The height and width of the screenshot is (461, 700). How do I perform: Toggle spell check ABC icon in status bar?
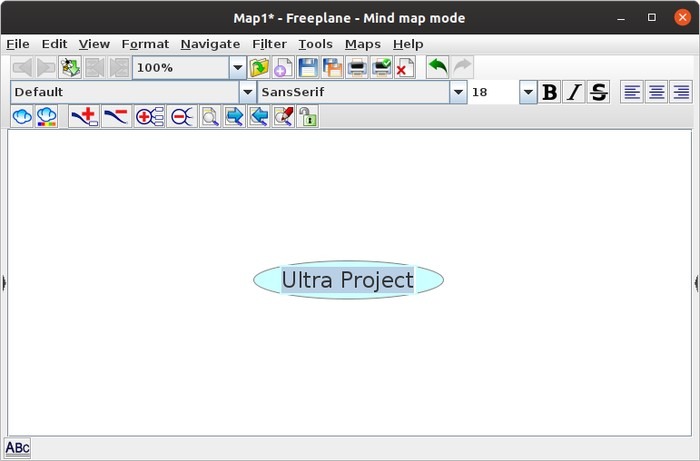tap(17, 448)
